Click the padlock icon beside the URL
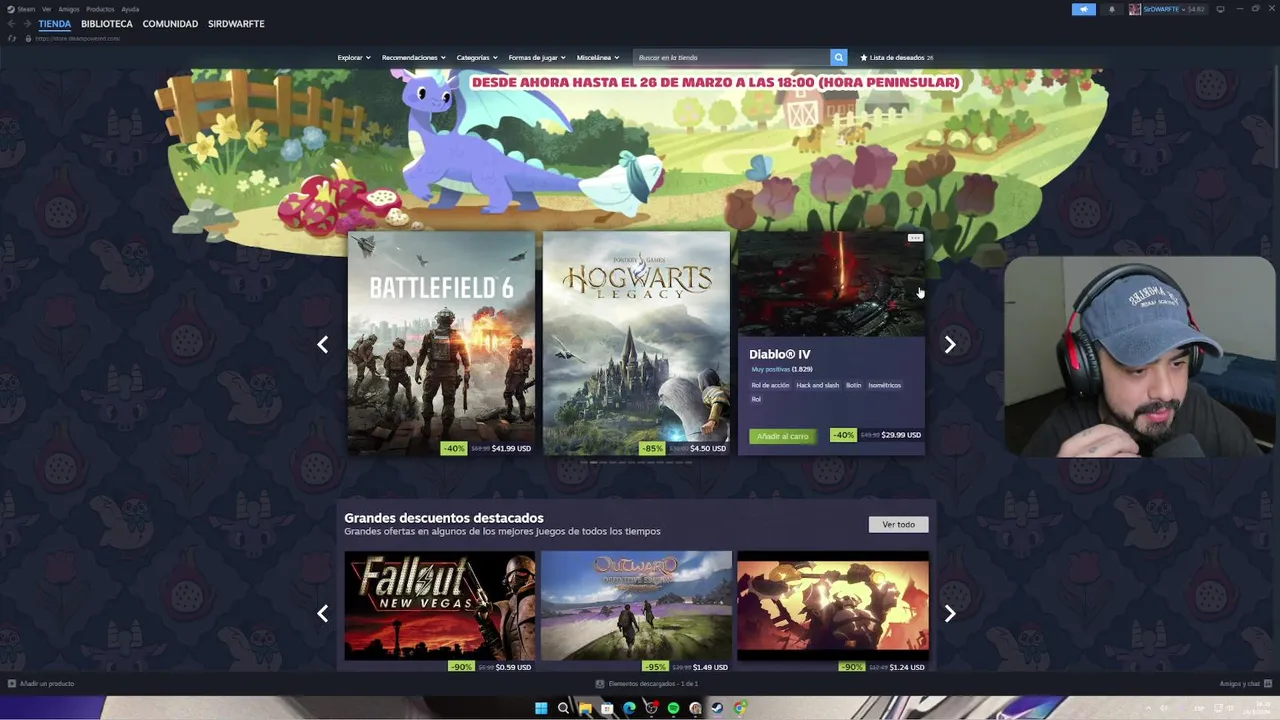This screenshot has width=1280, height=720. [28, 38]
